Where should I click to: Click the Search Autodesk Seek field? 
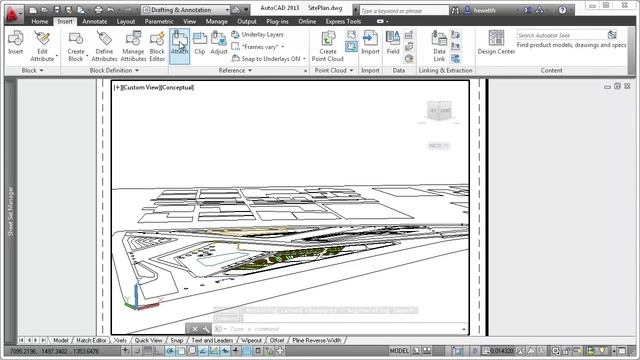[562, 35]
